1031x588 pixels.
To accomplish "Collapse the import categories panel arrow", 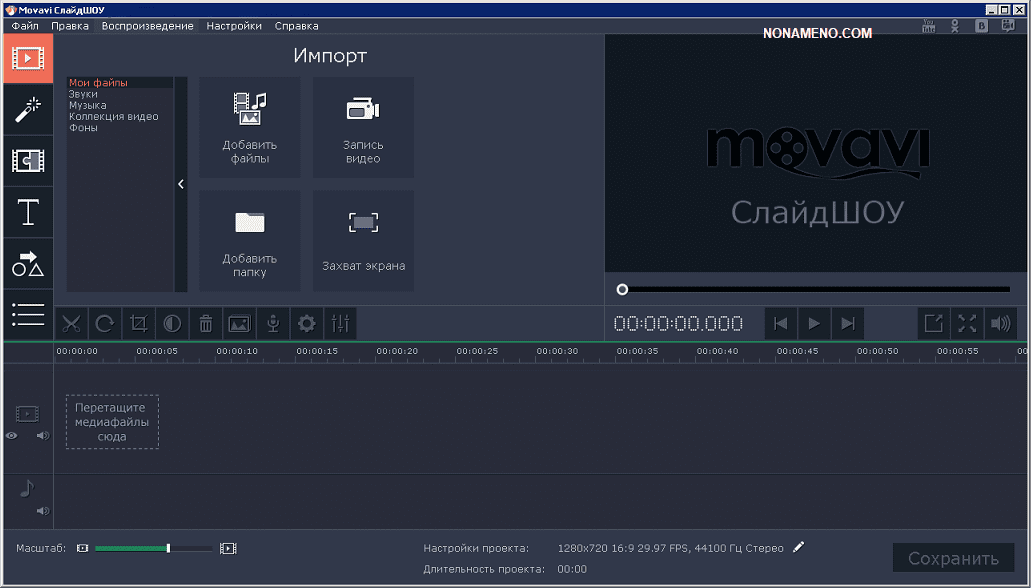I will coord(181,184).
